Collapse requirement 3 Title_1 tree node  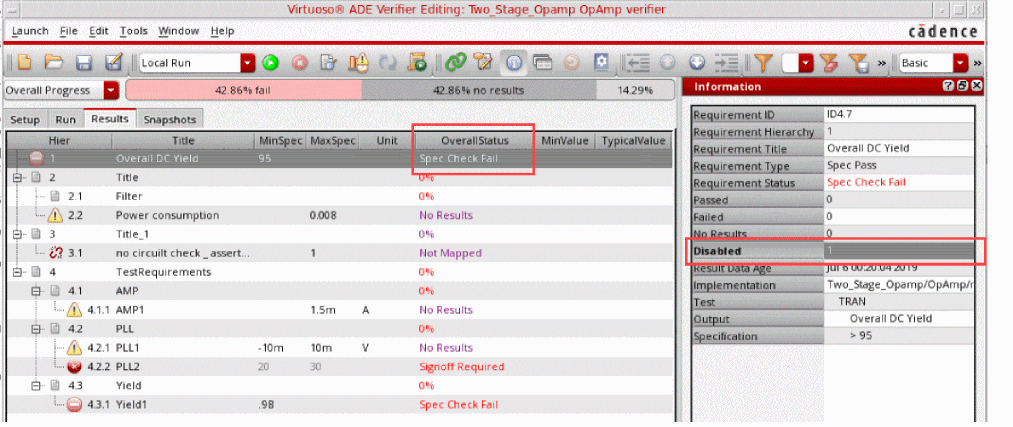point(17,234)
